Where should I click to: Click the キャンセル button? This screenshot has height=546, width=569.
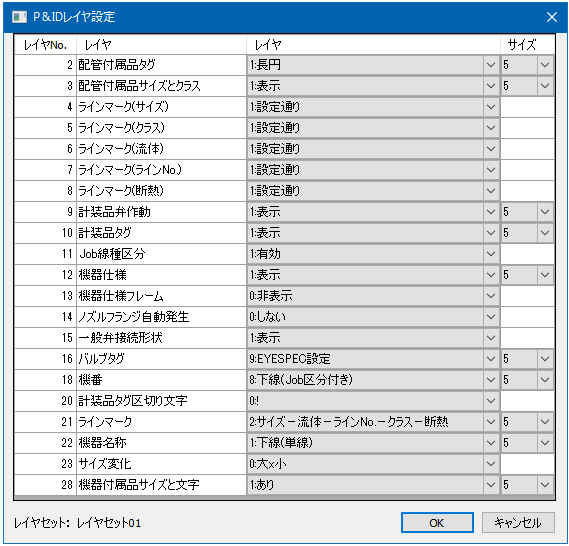518,523
